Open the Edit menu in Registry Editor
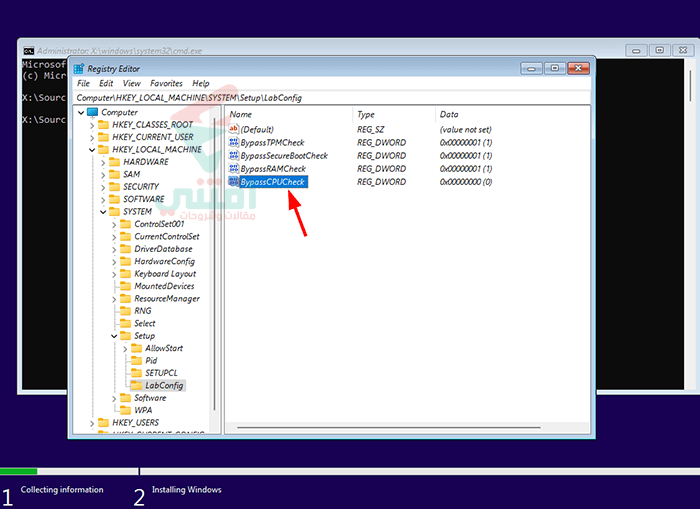Image resolution: width=700 pixels, height=509 pixels. 106,83
